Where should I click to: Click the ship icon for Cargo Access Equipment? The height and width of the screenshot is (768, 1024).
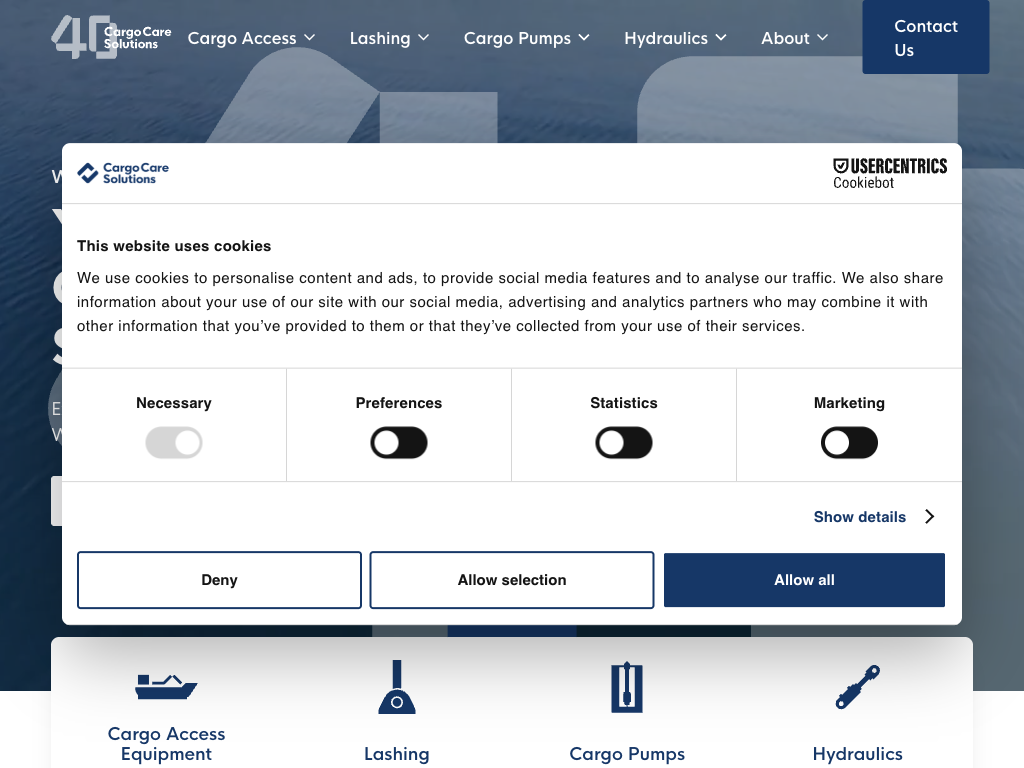click(166, 686)
